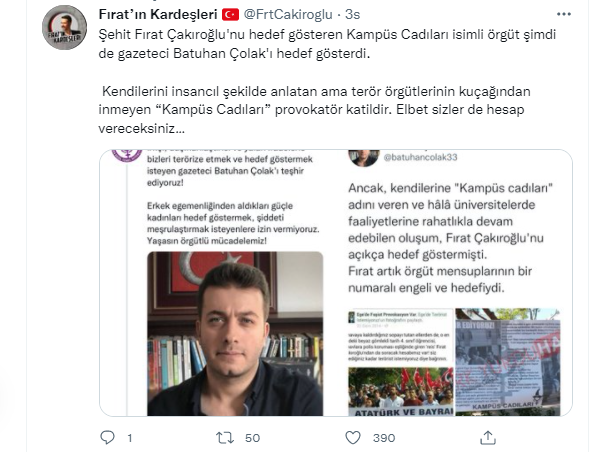
Task: Click the purple logo in left image
Action: [127, 155]
